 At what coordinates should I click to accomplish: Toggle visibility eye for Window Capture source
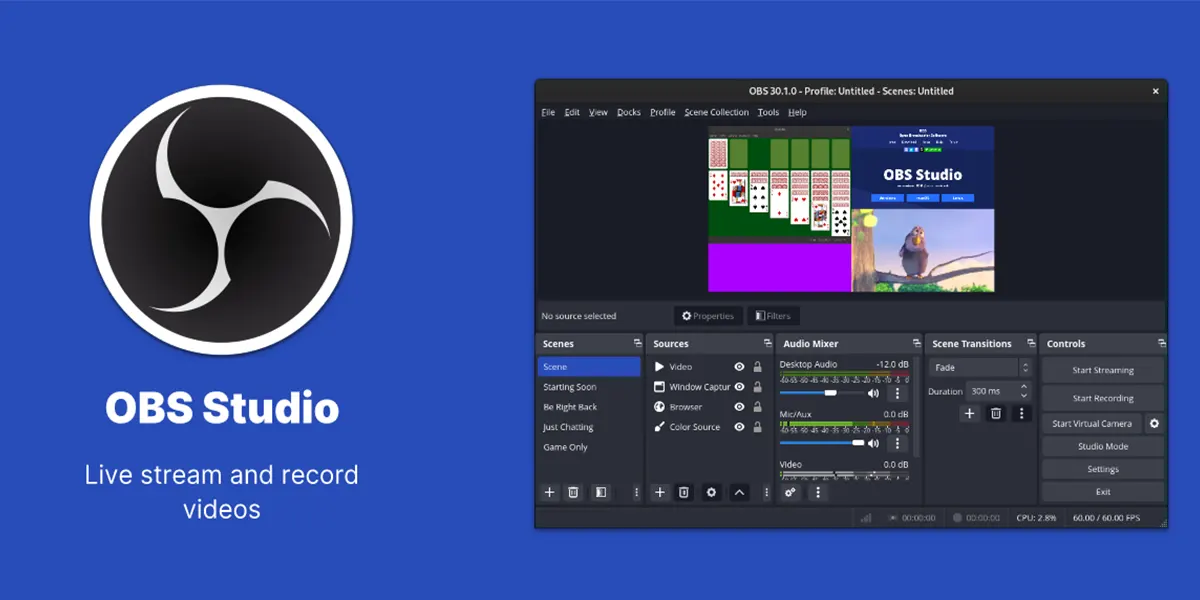pyautogui.click(x=739, y=387)
